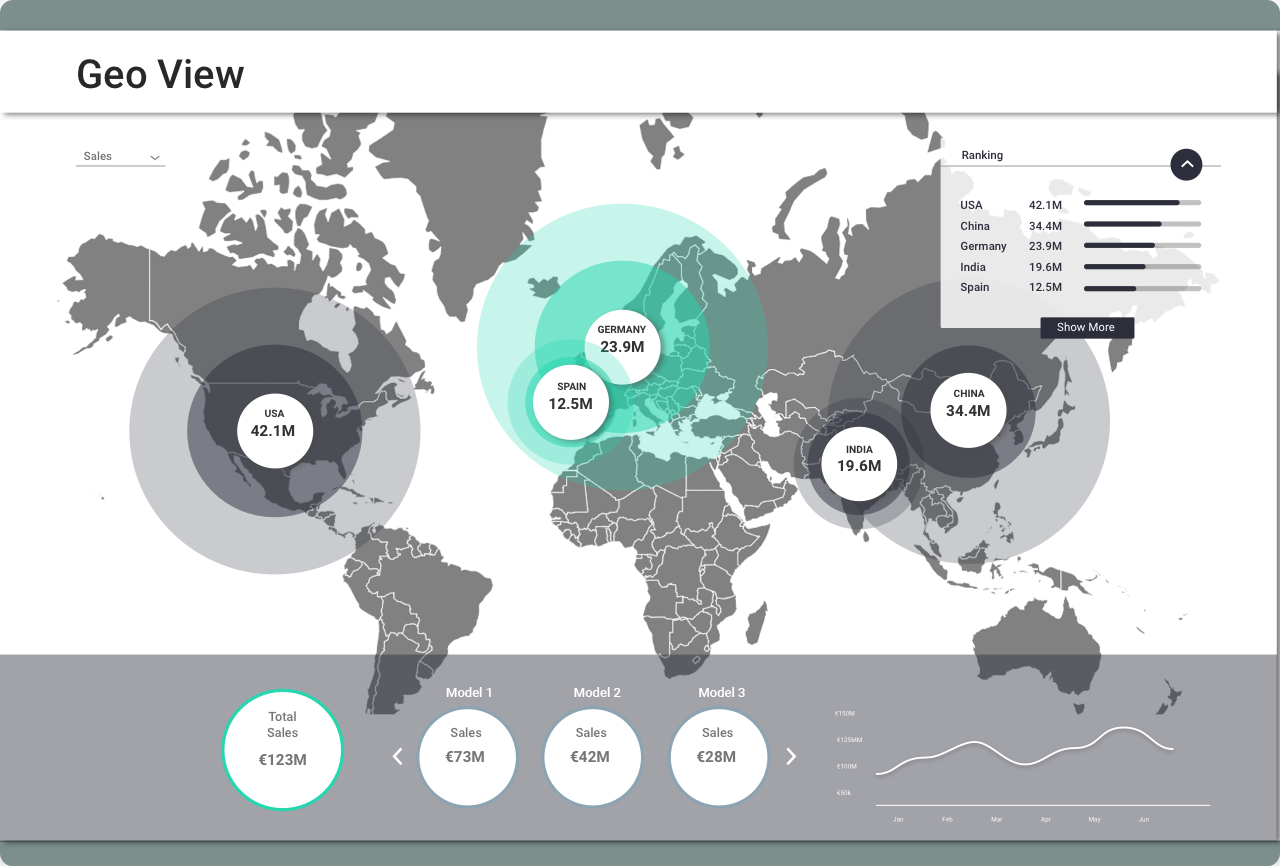Open Model 2 sales €42M circle
The height and width of the screenshot is (866, 1280).
[x=591, y=756]
